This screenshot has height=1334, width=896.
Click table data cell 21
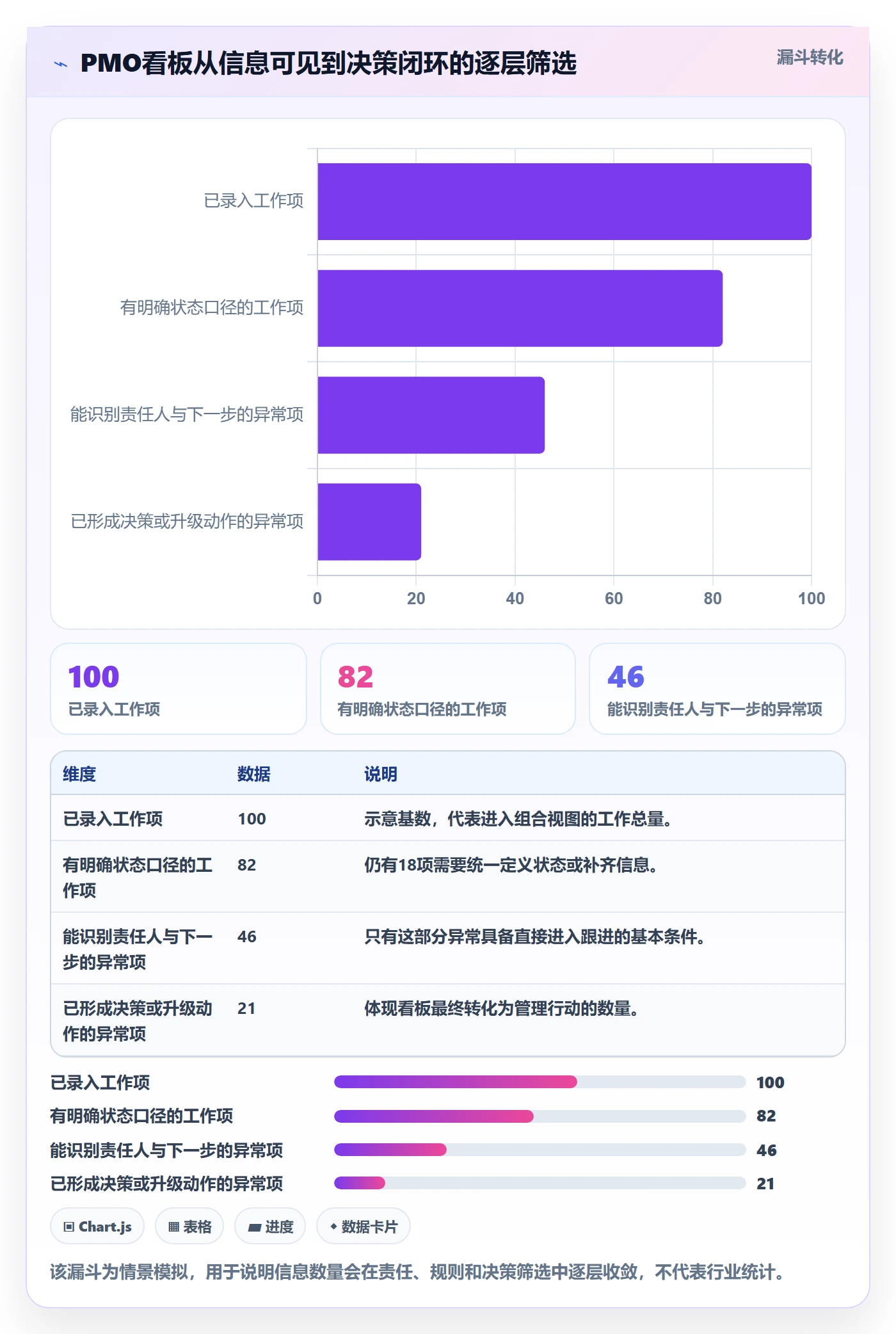[x=246, y=1008]
